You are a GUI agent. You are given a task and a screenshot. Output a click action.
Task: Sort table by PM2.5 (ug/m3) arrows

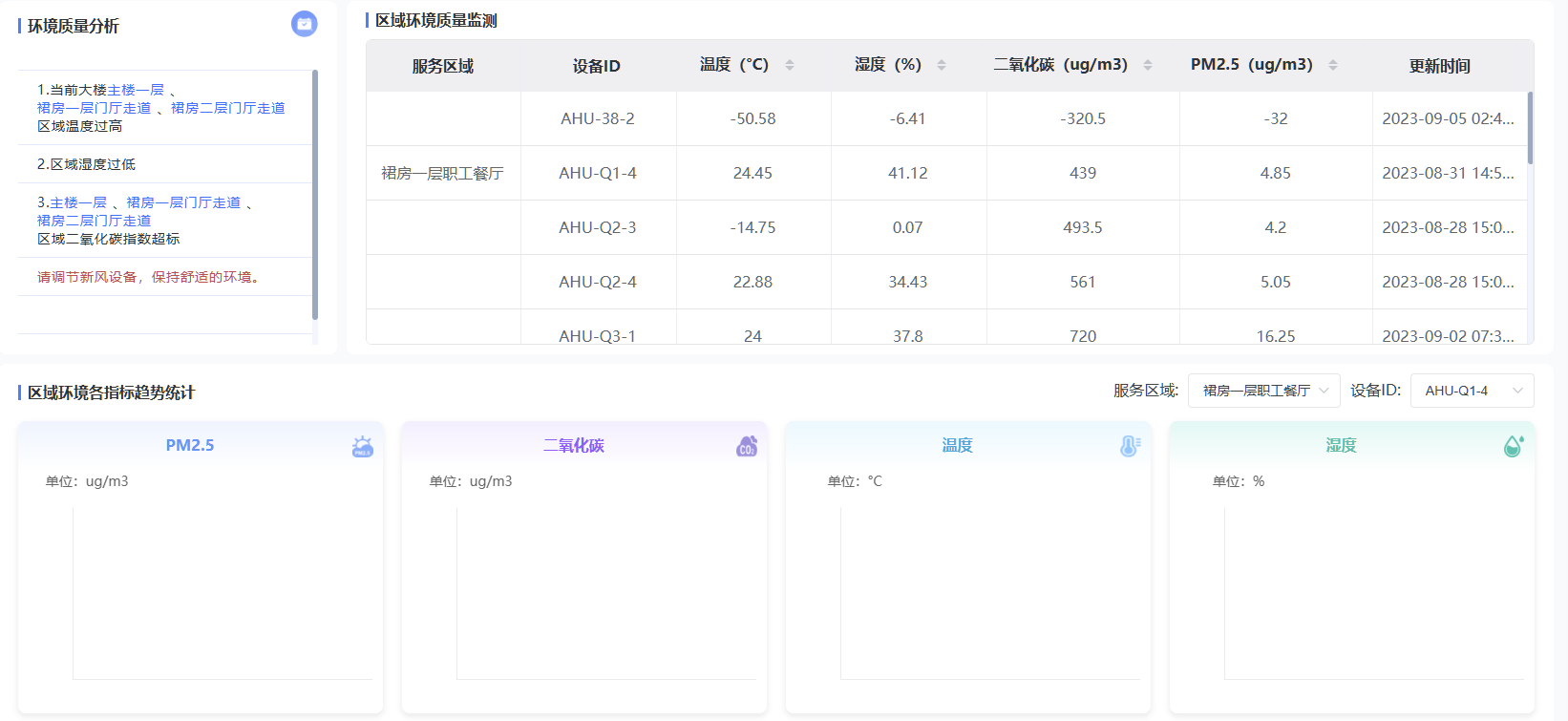1333,65
